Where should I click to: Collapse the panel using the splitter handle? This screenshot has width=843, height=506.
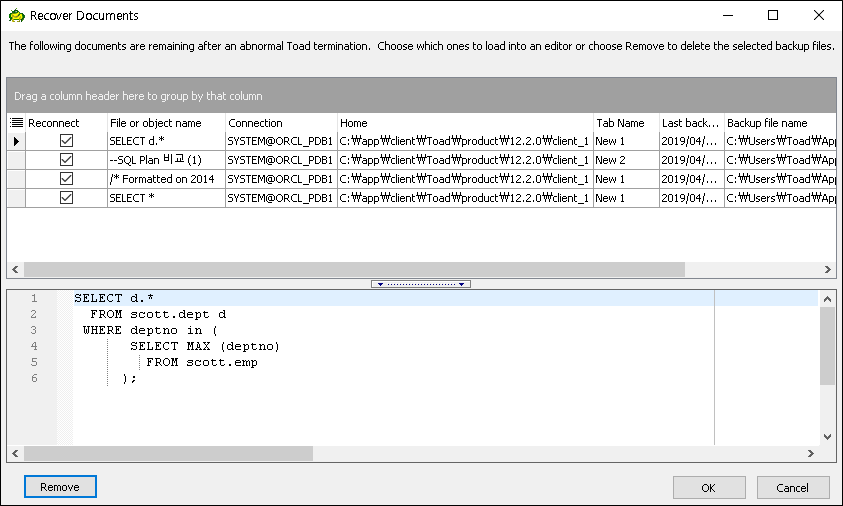click(x=420, y=284)
